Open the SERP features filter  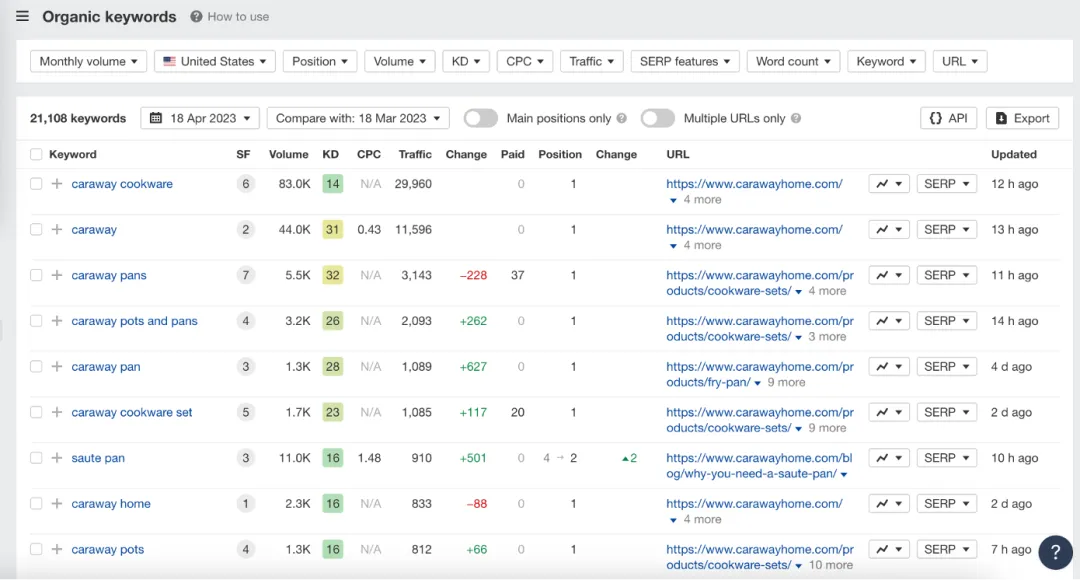(685, 61)
